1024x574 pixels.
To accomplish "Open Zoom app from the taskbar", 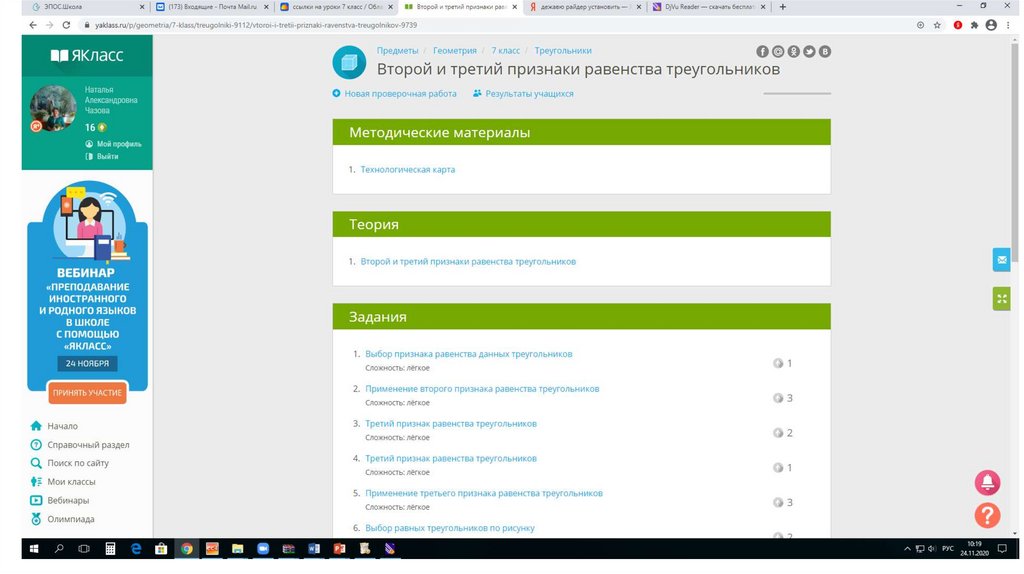I will coord(263,549).
